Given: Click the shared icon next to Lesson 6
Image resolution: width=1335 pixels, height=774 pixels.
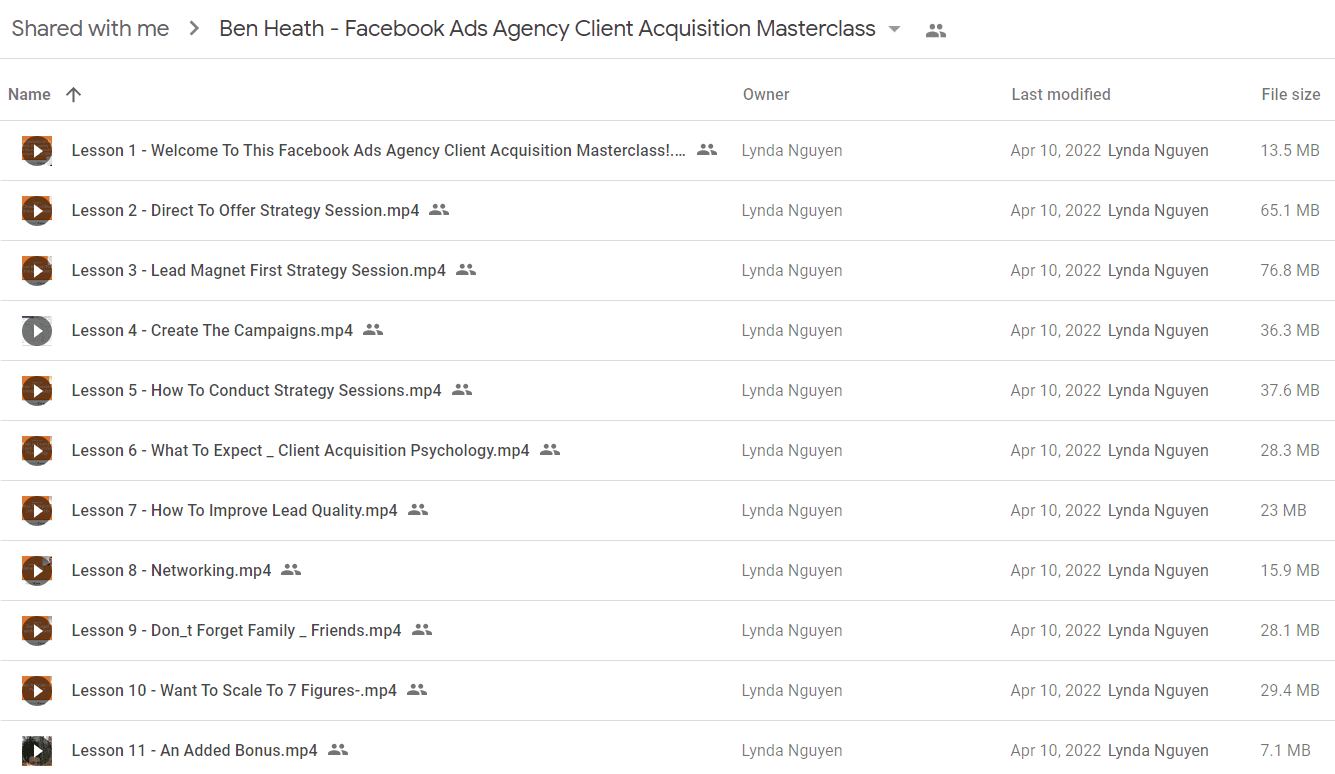Looking at the screenshot, I should tap(550, 450).
